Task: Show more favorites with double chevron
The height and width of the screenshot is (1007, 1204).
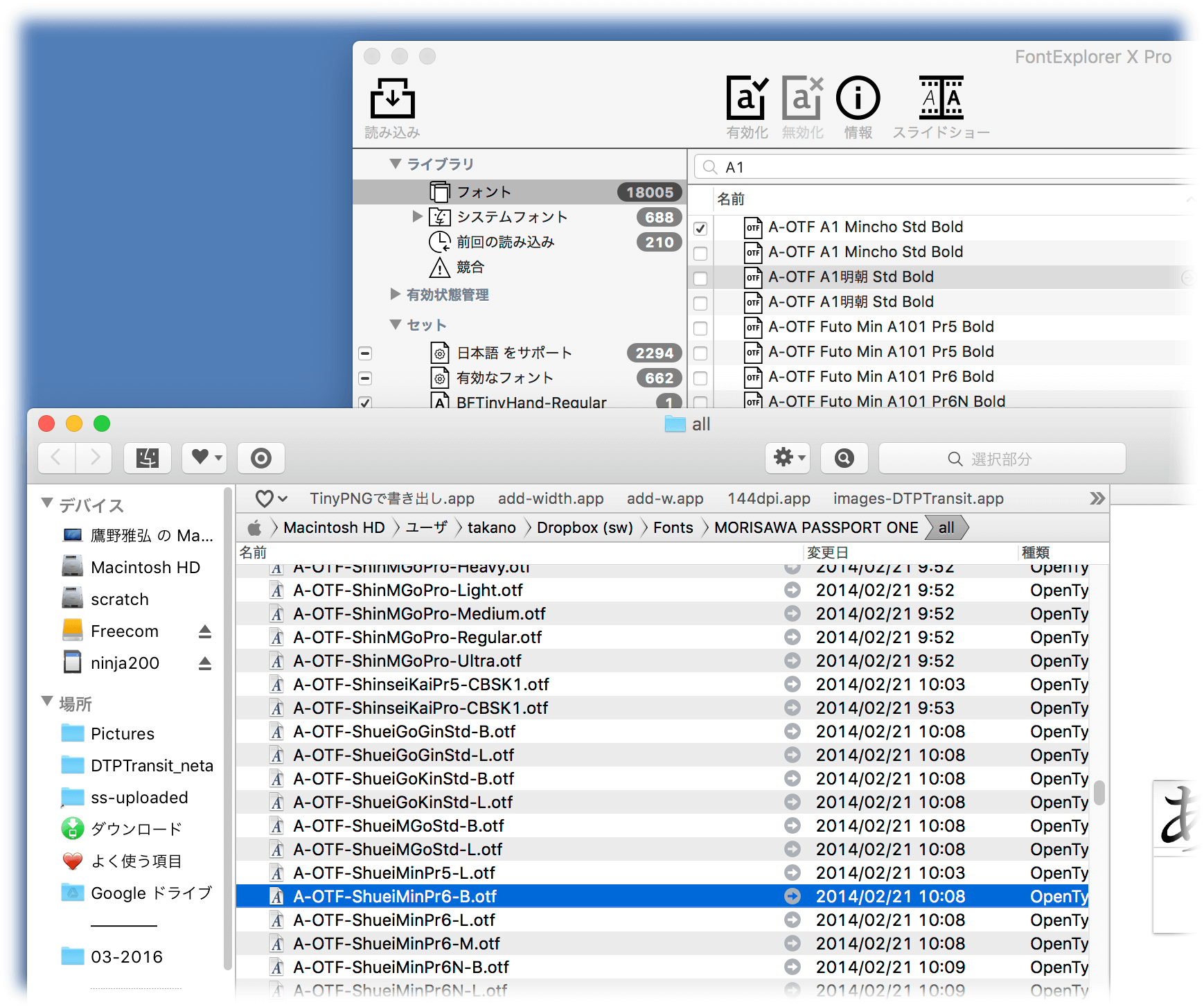Action: [1097, 498]
